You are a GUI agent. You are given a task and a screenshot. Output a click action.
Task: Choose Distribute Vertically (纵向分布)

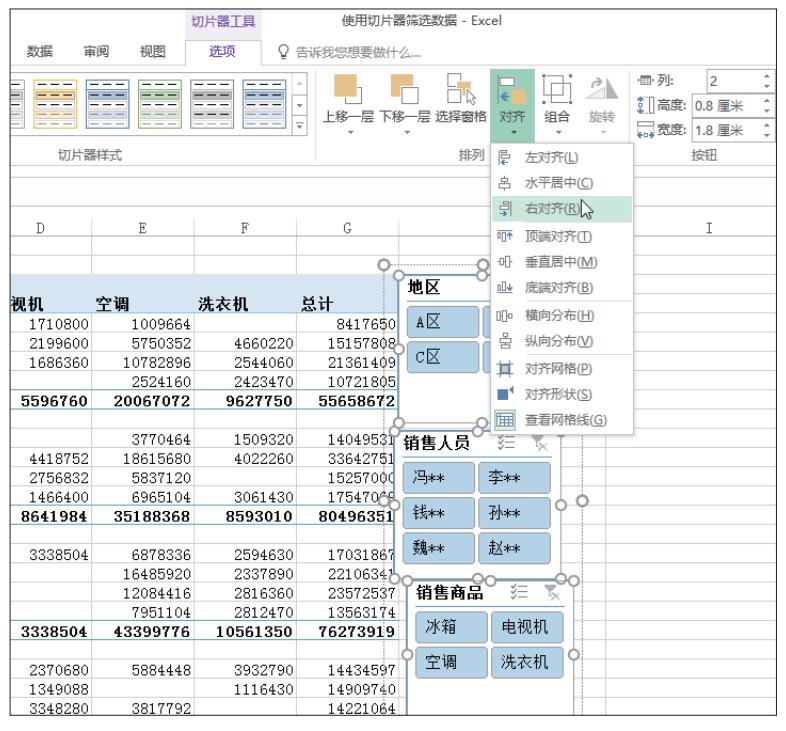pyautogui.click(x=562, y=341)
